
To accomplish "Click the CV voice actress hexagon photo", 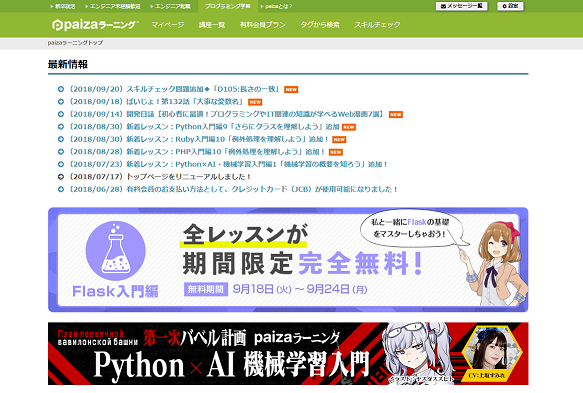I will (491, 351).
